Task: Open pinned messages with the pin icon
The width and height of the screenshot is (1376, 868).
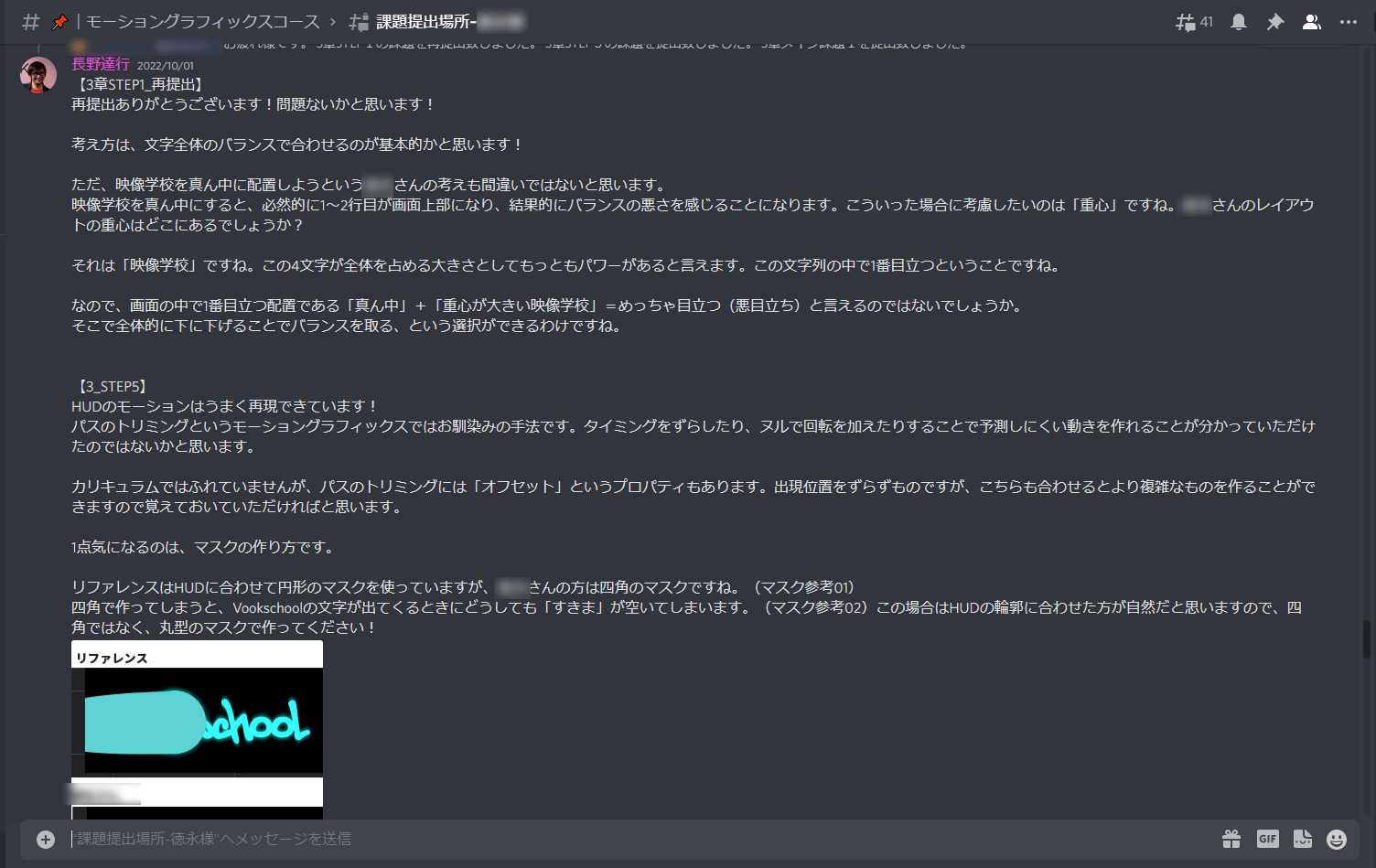Action: click(x=1275, y=22)
